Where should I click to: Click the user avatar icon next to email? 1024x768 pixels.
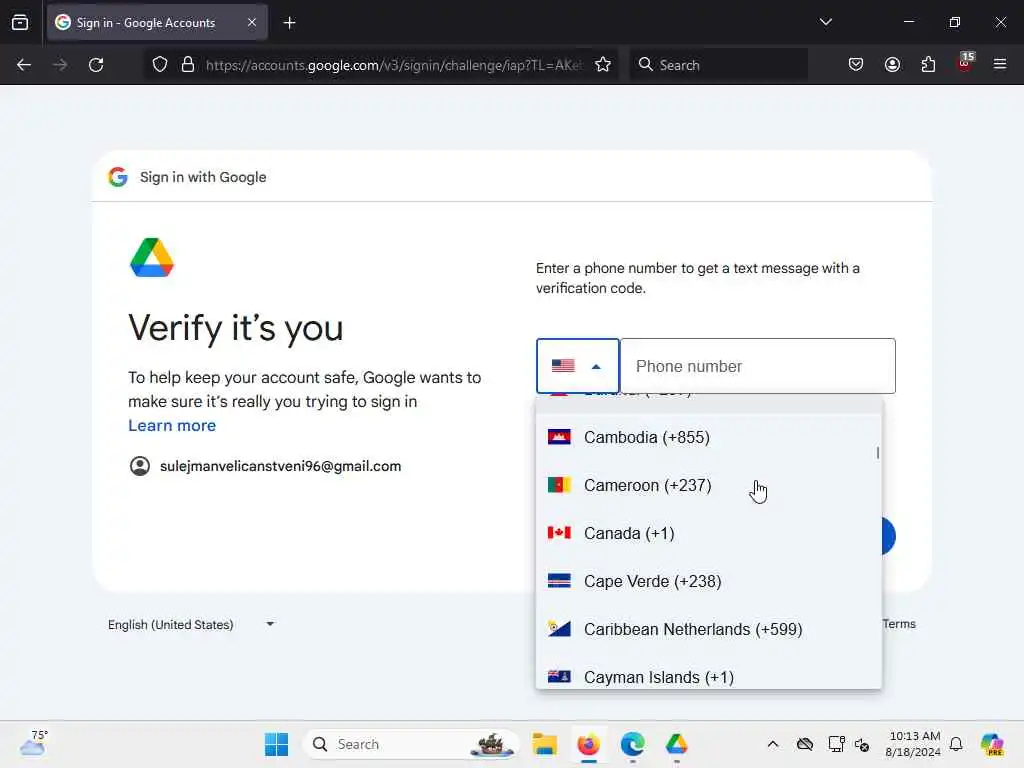(140, 466)
